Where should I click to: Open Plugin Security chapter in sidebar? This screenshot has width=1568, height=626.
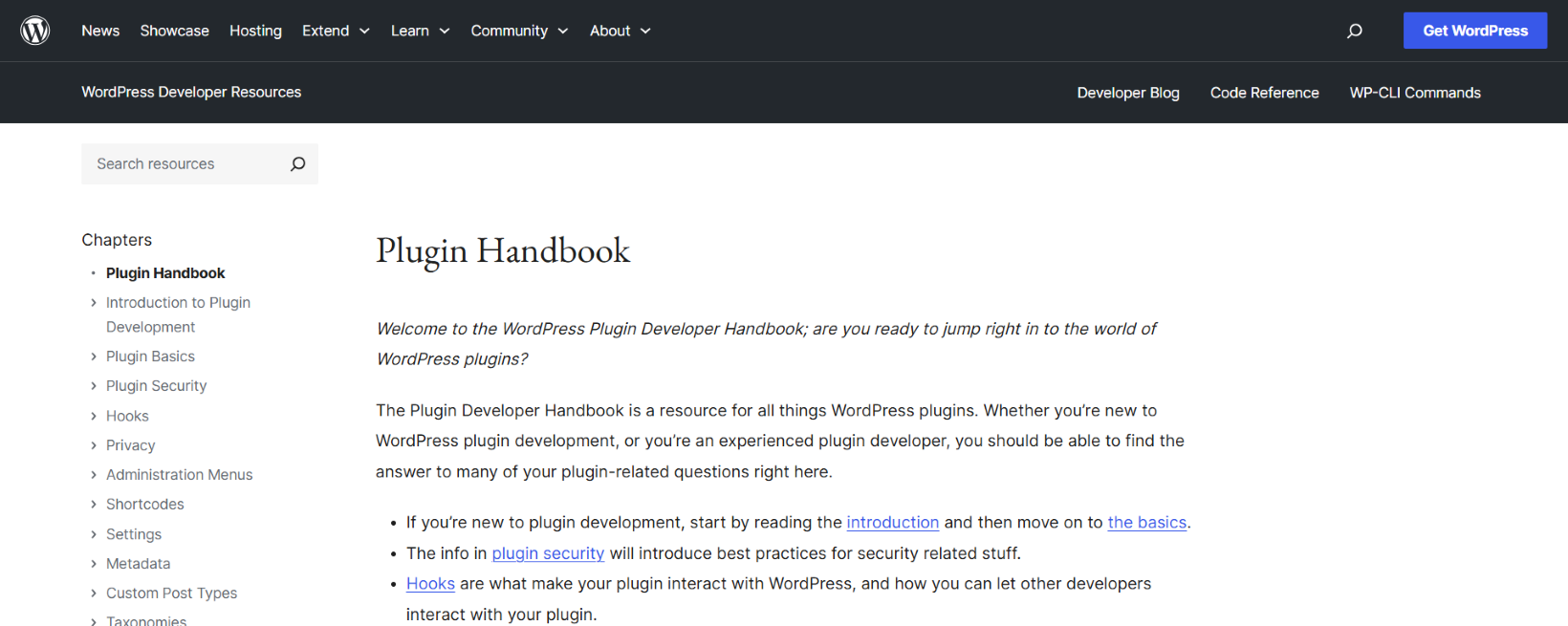tap(156, 386)
